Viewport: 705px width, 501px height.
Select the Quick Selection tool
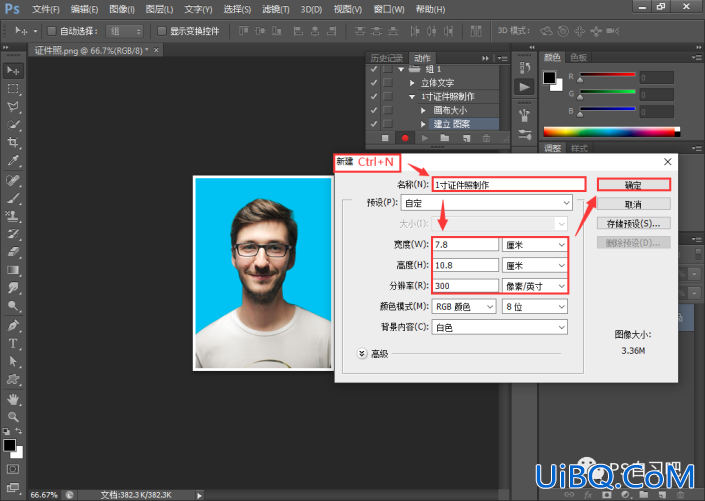(13, 125)
